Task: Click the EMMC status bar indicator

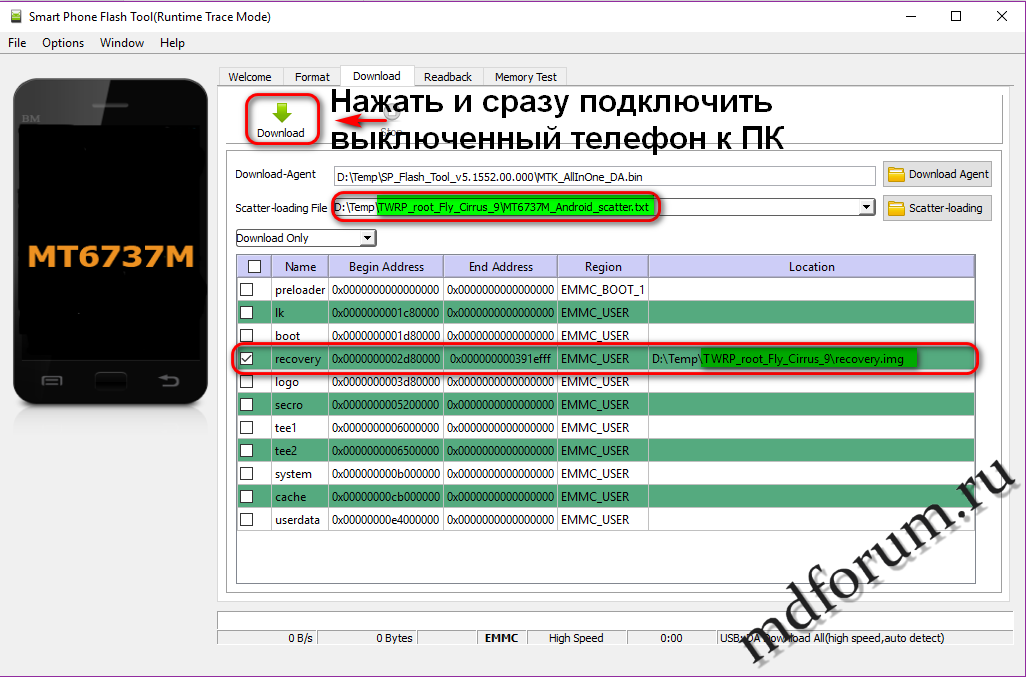Action: (501, 638)
